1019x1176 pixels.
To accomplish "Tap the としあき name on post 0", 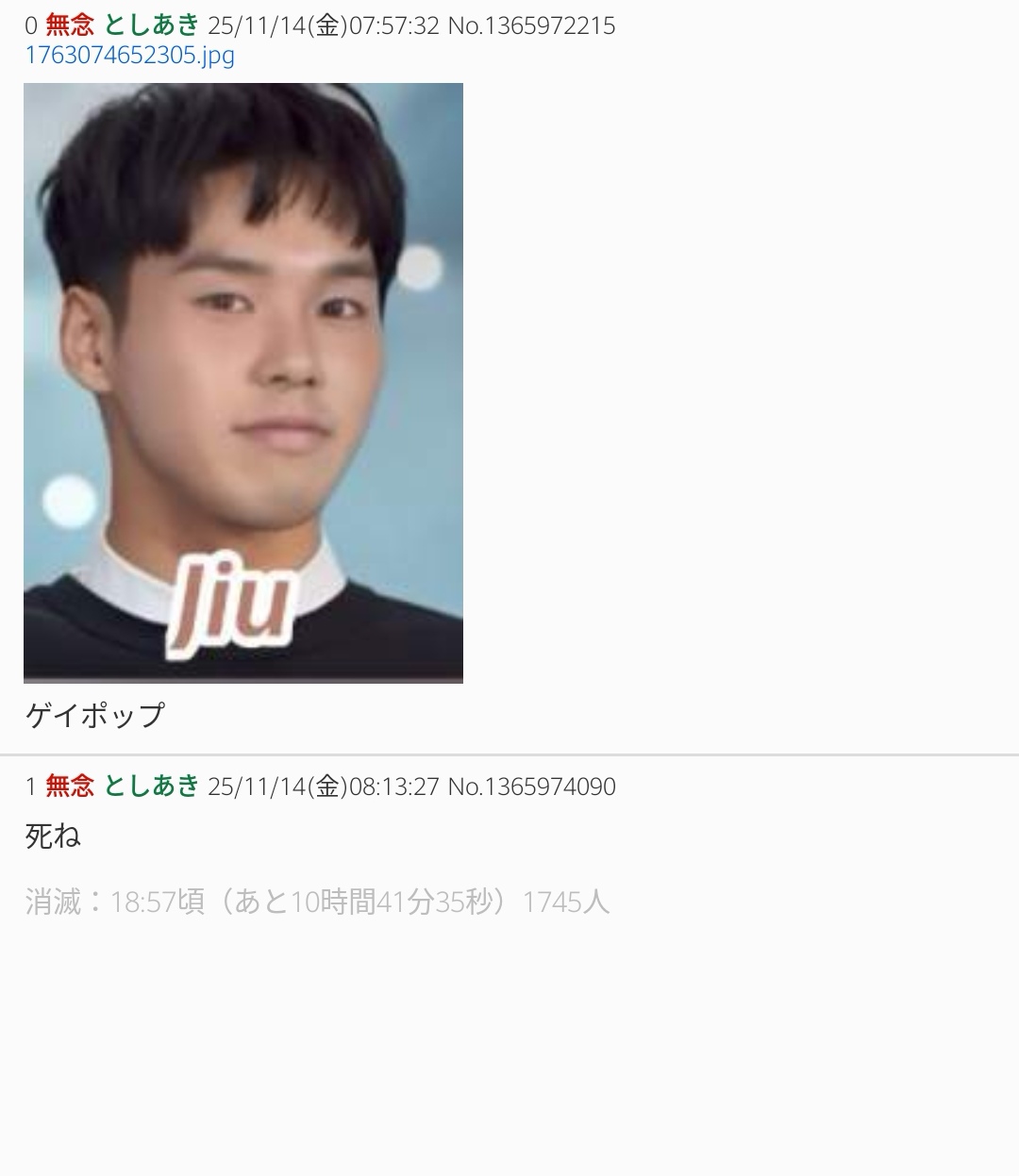I will [151, 25].
